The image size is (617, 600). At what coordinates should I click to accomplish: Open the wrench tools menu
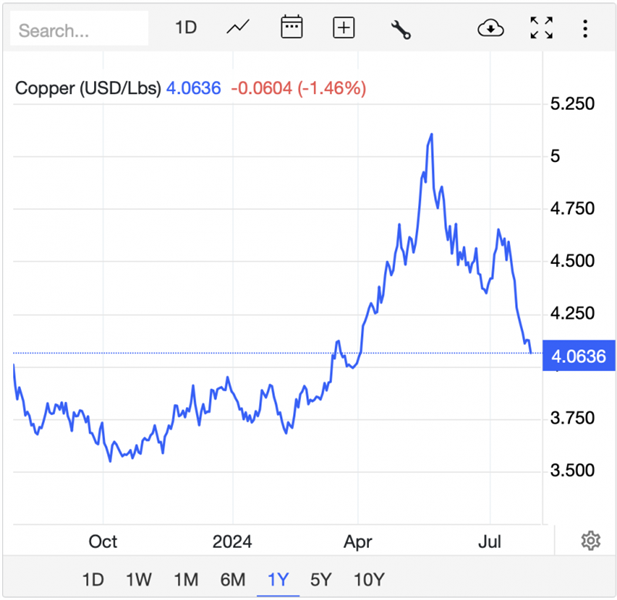point(401,30)
